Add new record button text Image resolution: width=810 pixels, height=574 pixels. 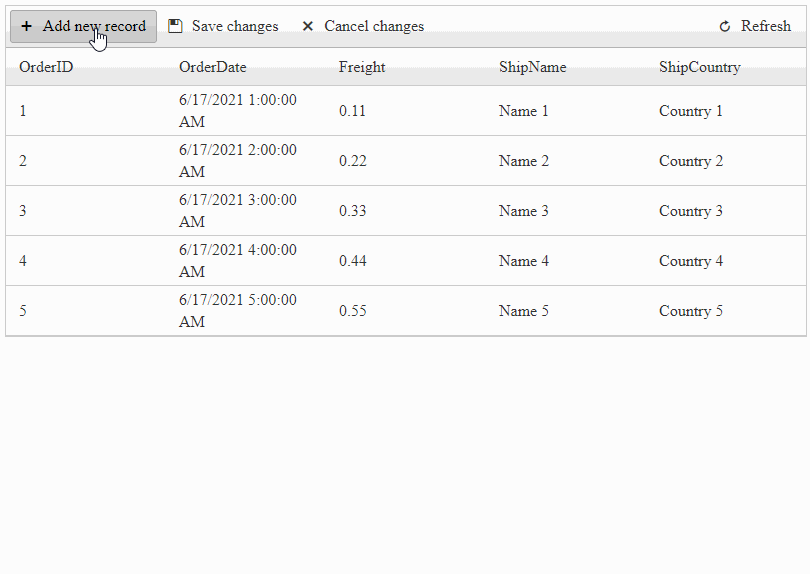pyautogui.click(x=94, y=26)
